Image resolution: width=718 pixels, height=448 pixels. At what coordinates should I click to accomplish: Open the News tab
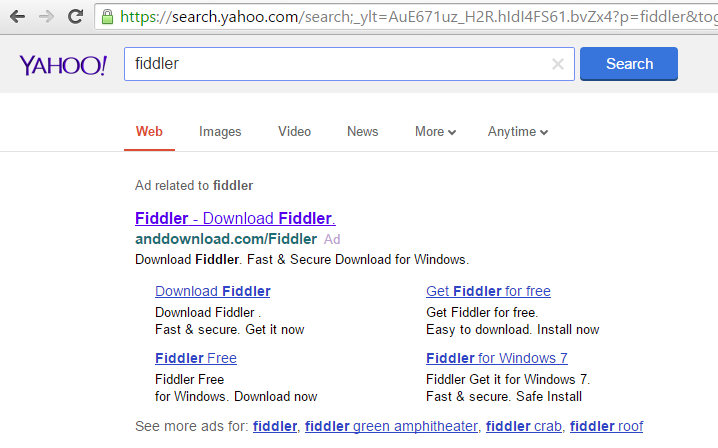point(362,131)
